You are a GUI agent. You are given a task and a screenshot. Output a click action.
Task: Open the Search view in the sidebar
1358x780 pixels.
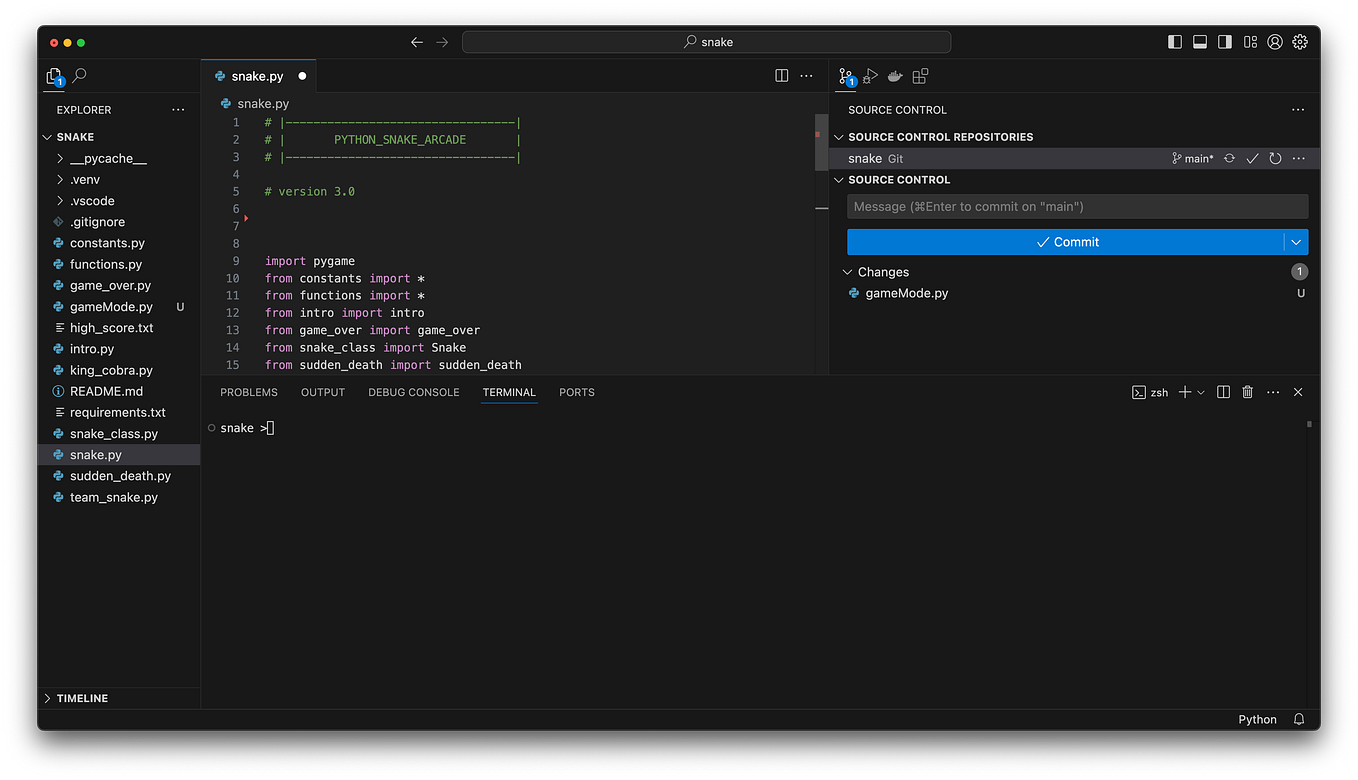pyautogui.click(x=79, y=75)
